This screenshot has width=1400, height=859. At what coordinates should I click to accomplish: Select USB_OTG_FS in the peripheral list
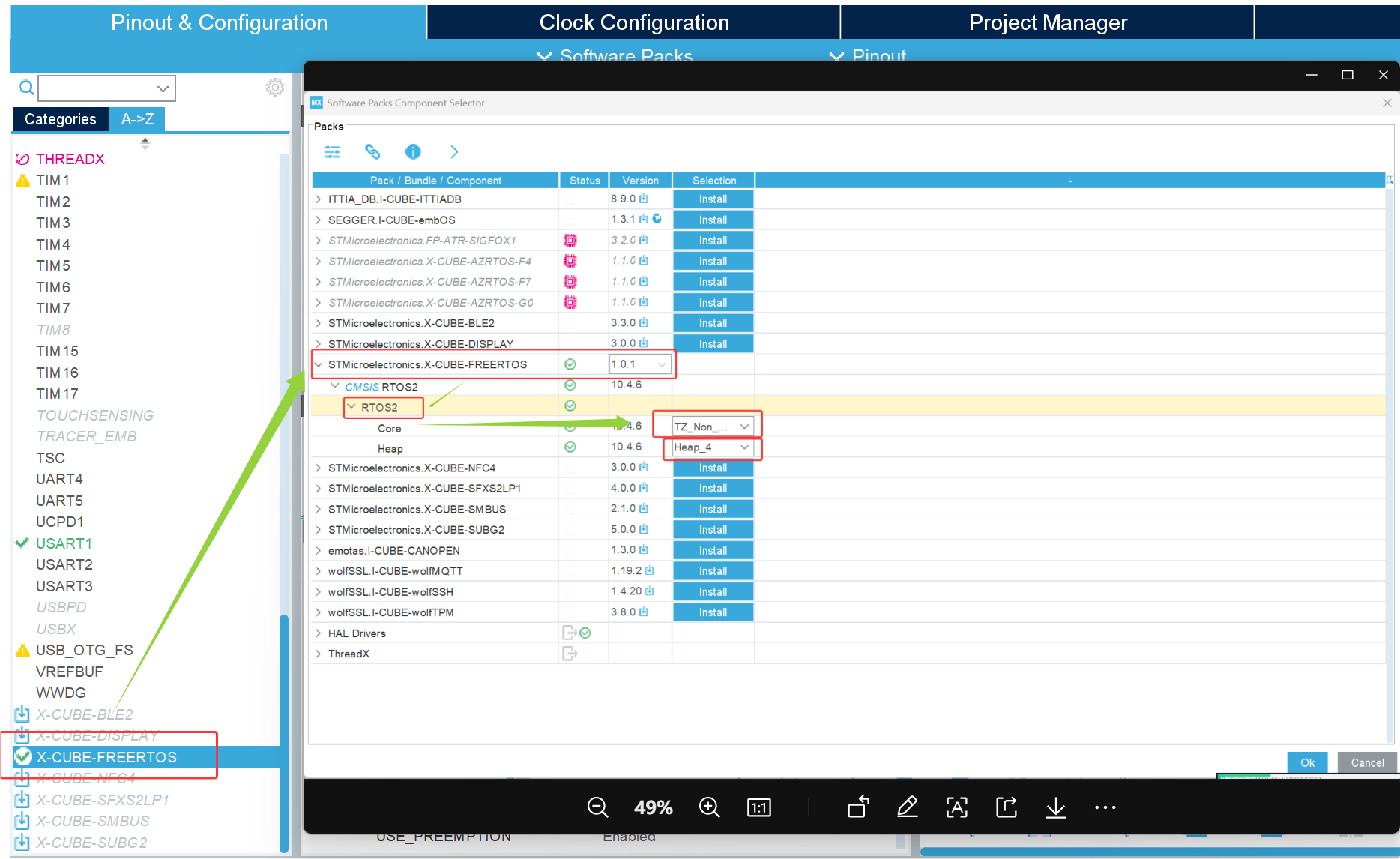click(x=85, y=650)
